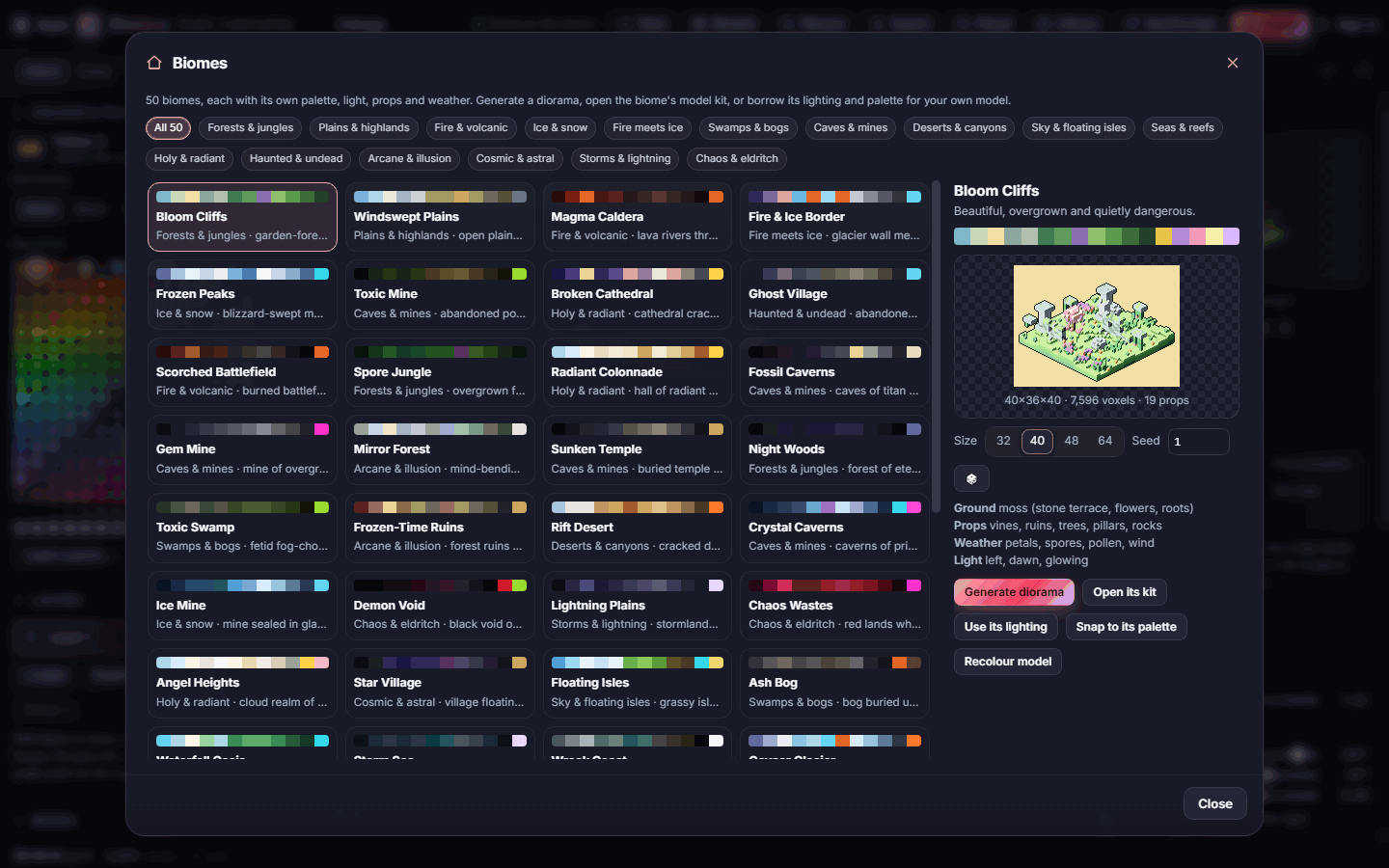Image resolution: width=1389 pixels, height=868 pixels.
Task: Select the Cosmic & astral filter chip
Action: (x=515, y=159)
